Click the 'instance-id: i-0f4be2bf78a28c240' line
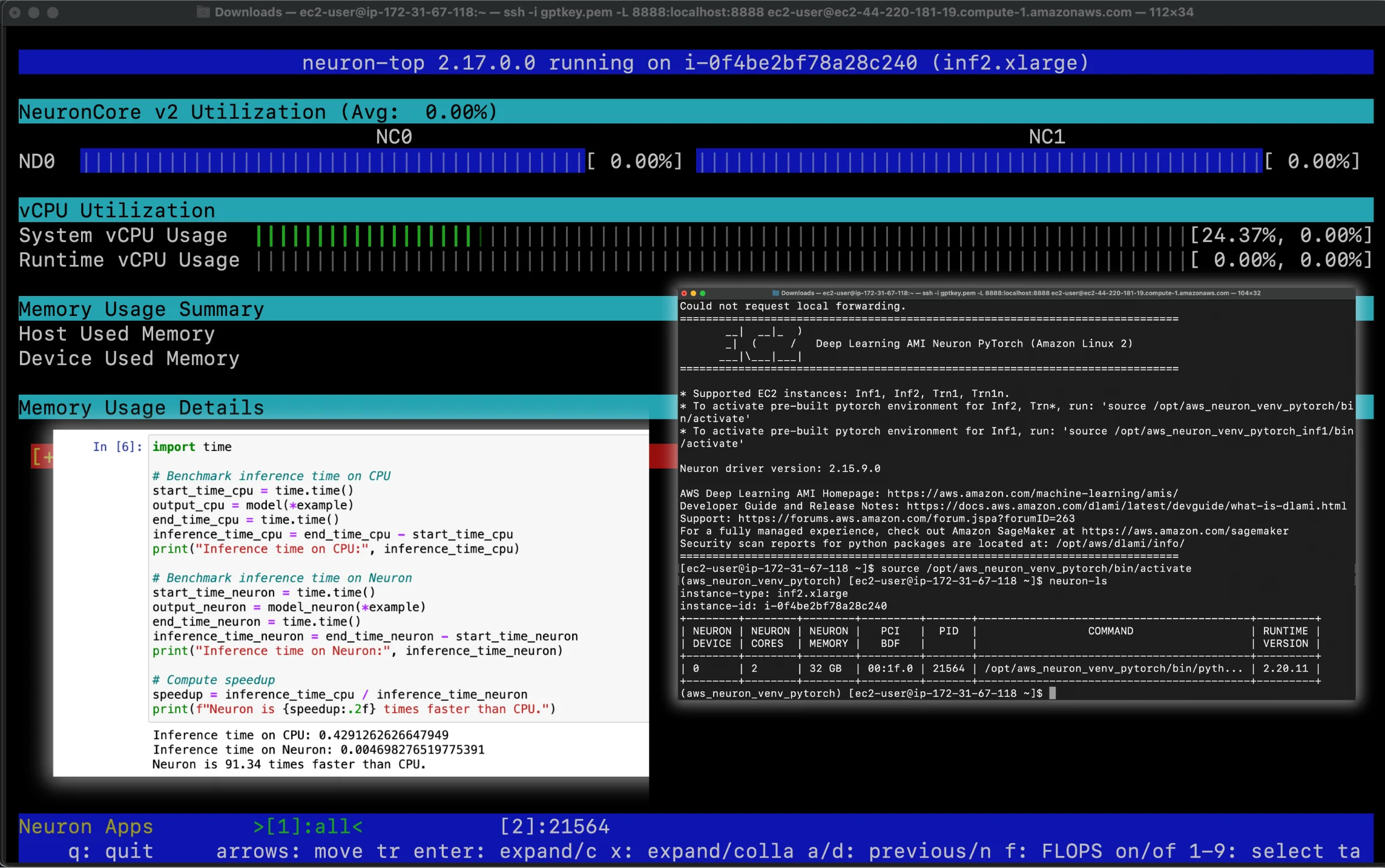Screen dimensions: 1385x868 click(783, 606)
